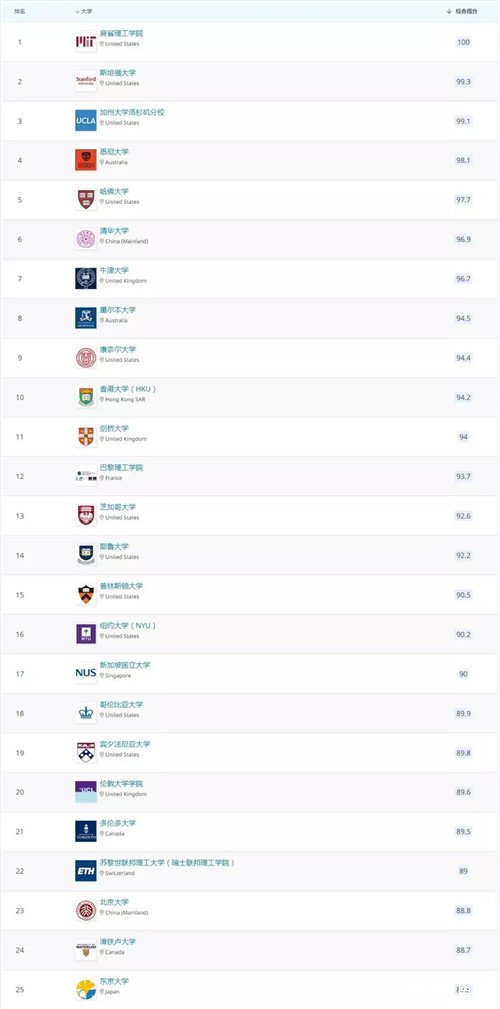Open the 新加坡国立大学 link
Screen dimensions: 500x1009
[125, 665]
